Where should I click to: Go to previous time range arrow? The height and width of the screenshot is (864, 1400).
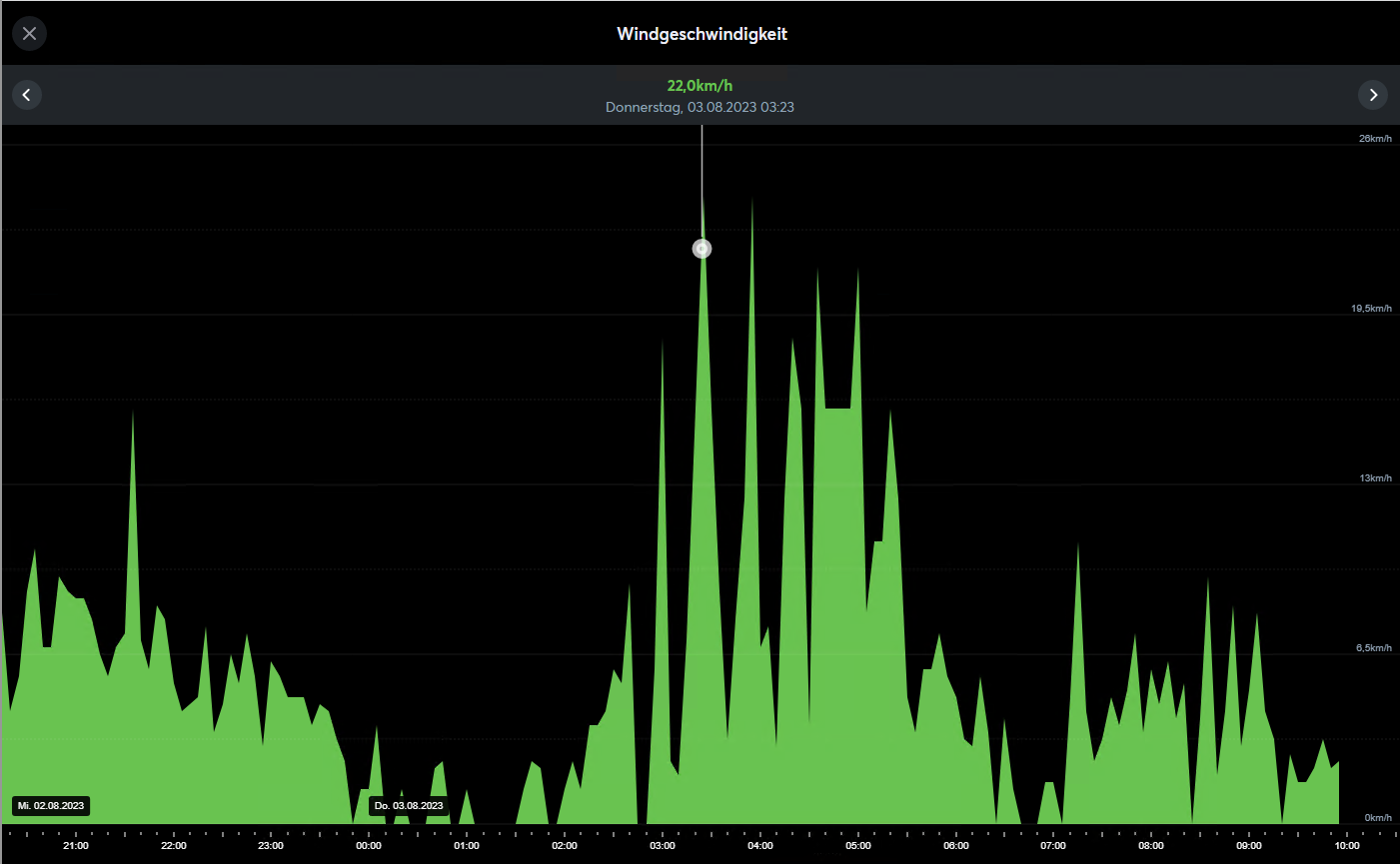click(27, 95)
